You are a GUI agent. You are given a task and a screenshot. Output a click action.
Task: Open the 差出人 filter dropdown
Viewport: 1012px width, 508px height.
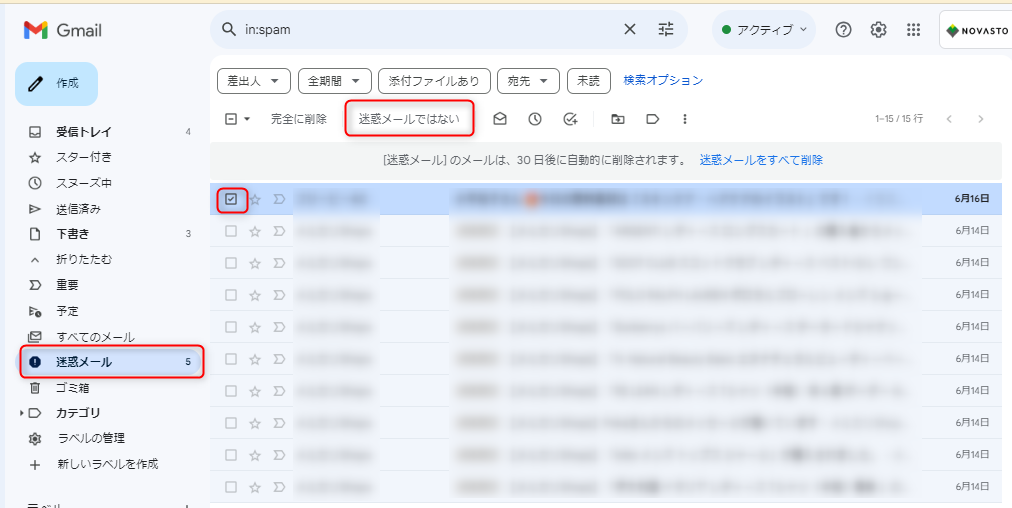(x=254, y=81)
